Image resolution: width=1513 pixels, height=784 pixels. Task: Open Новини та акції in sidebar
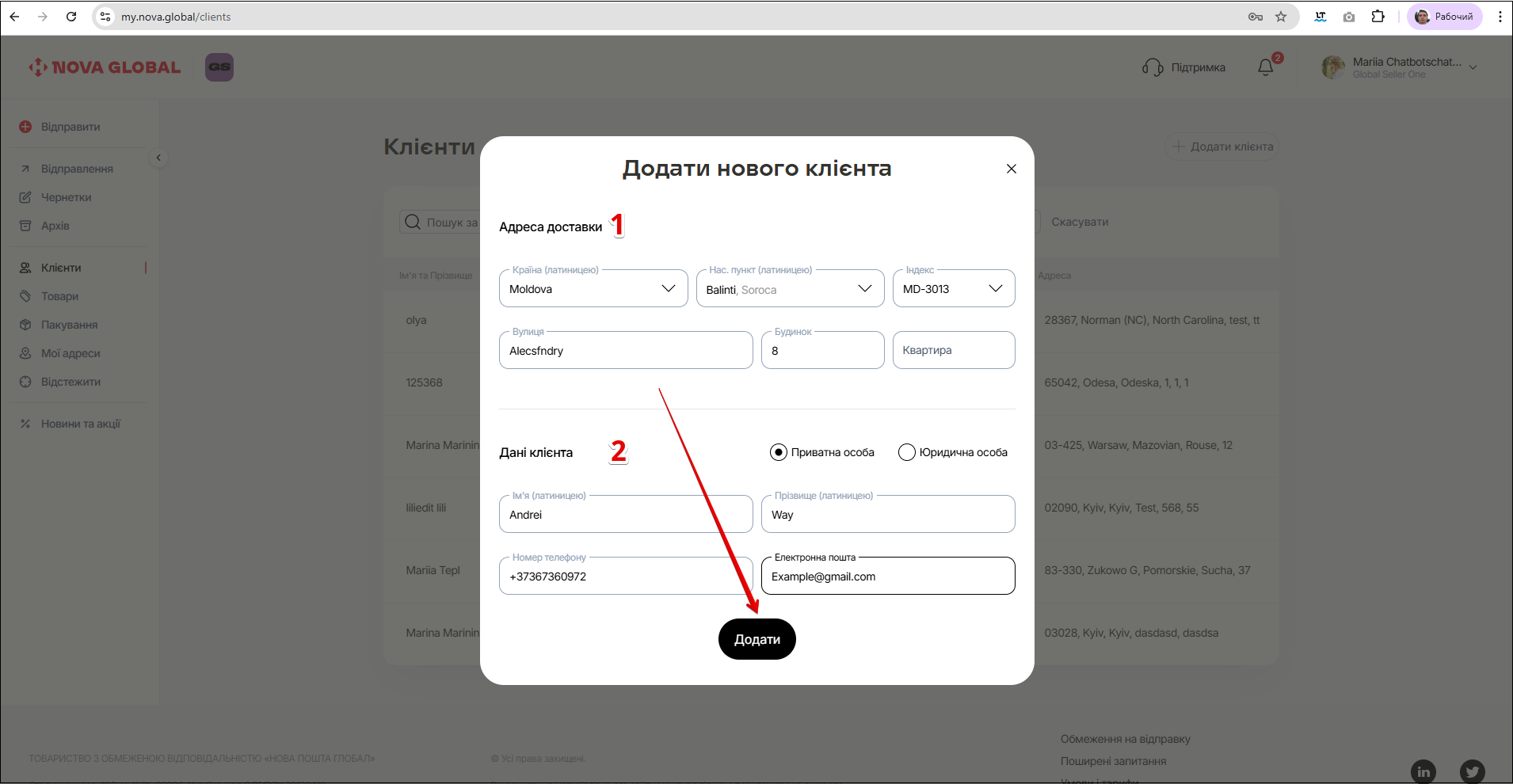[81, 424]
